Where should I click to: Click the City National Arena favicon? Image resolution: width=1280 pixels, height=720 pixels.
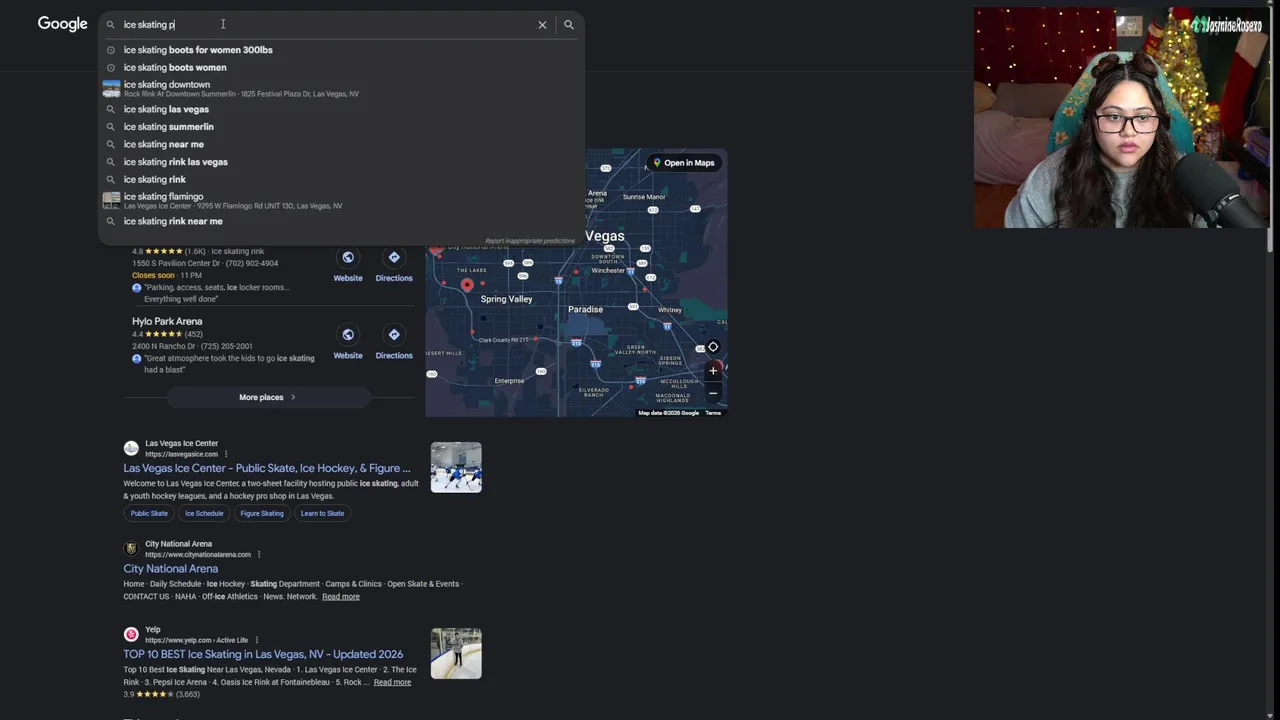(x=131, y=549)
